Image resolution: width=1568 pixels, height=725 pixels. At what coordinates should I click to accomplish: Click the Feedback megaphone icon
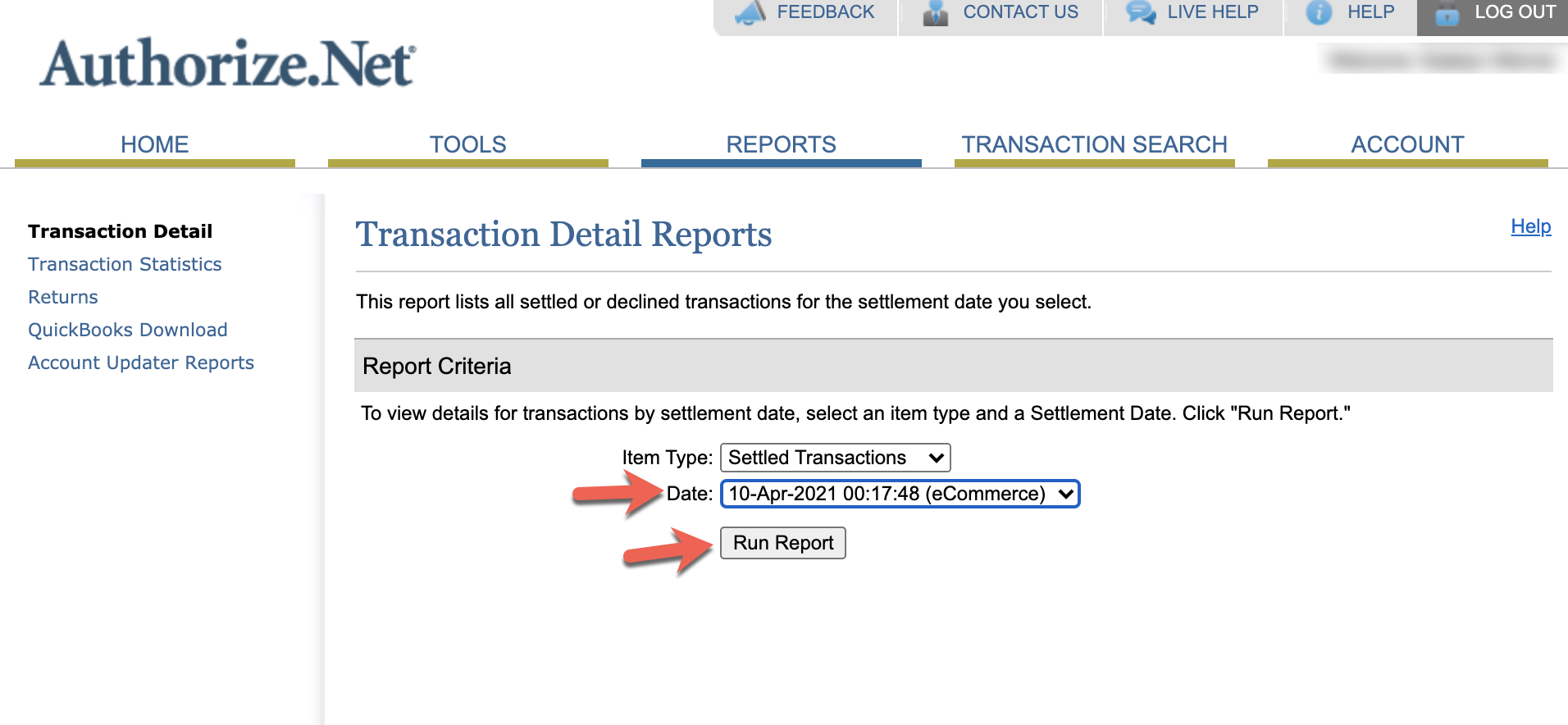pyautogui.click(x=750, y=13)
